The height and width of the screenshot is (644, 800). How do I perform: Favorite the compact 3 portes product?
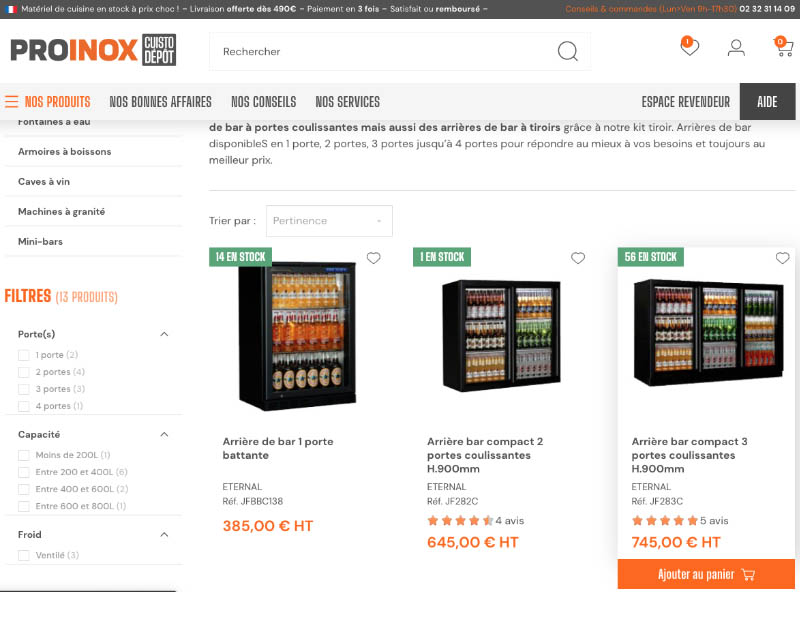tap(782, 258)
